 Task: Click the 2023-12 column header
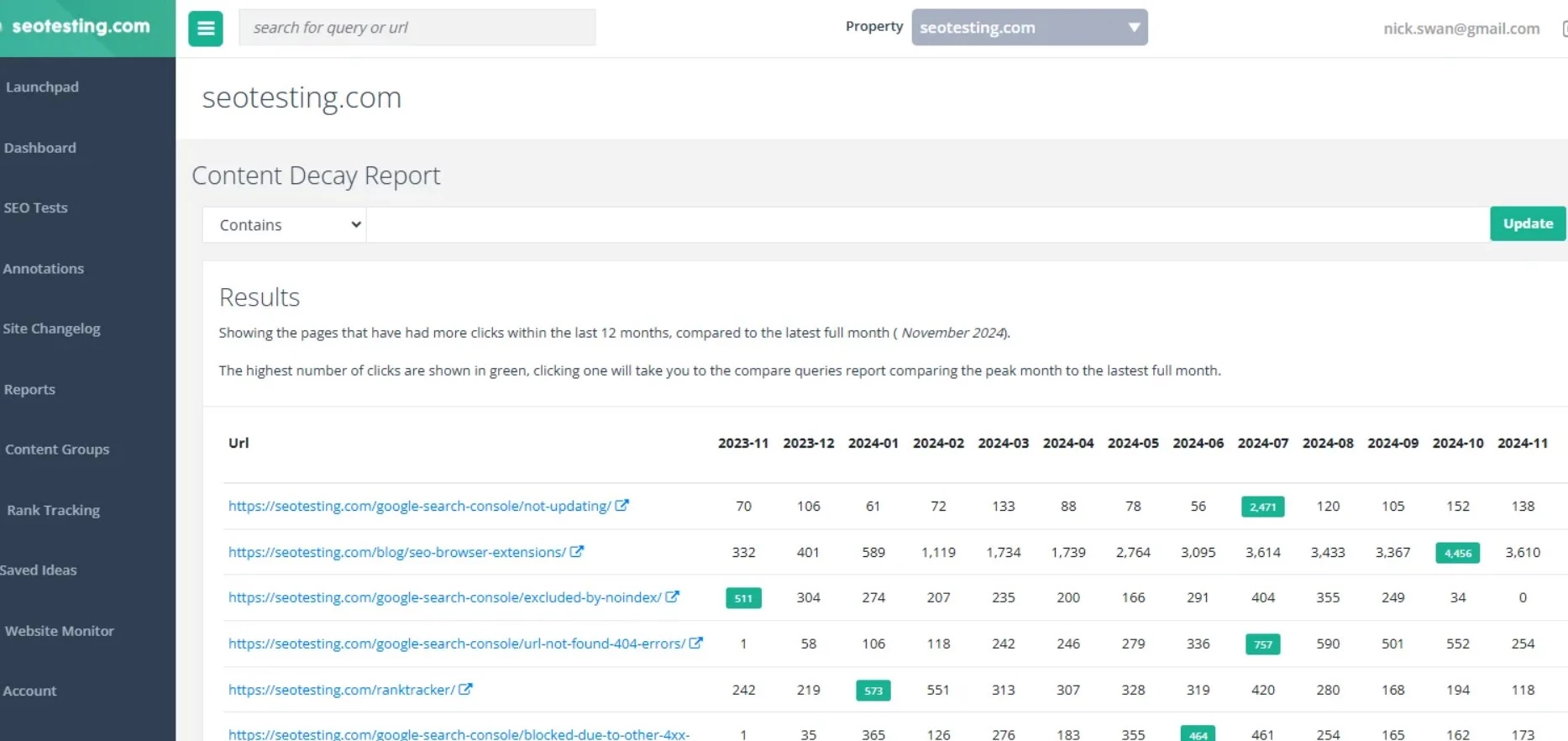(809, 443)
